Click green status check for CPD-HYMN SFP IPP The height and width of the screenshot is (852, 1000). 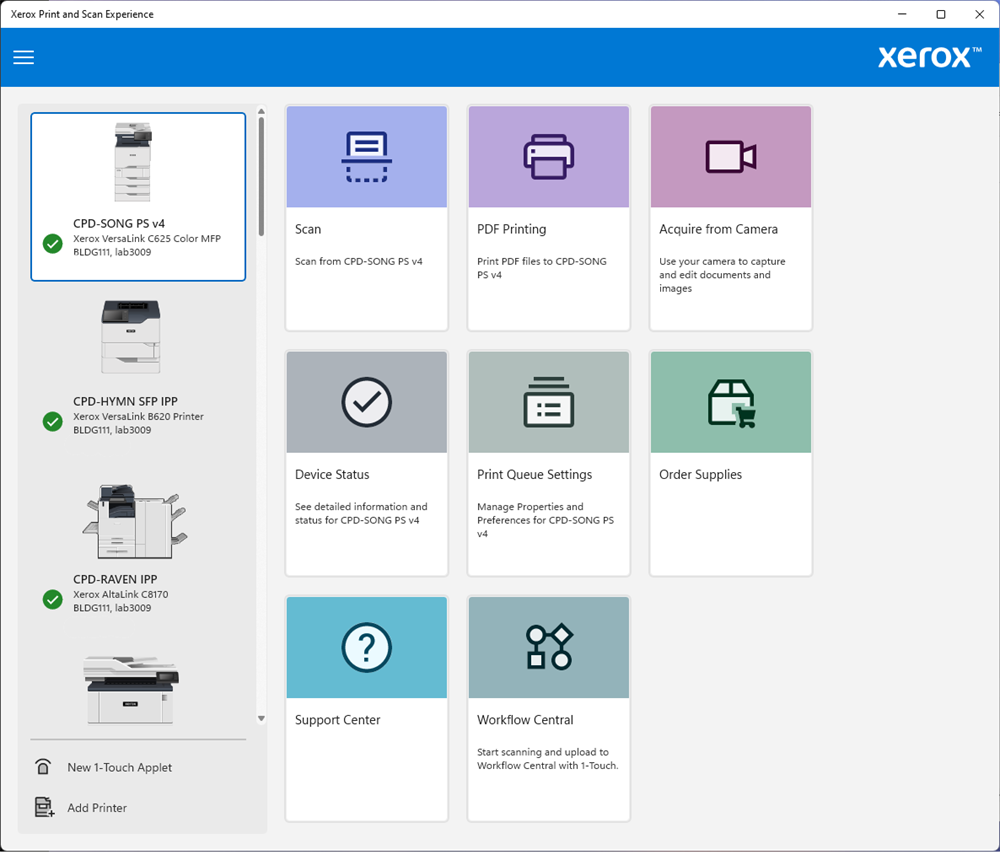(52, 422)
